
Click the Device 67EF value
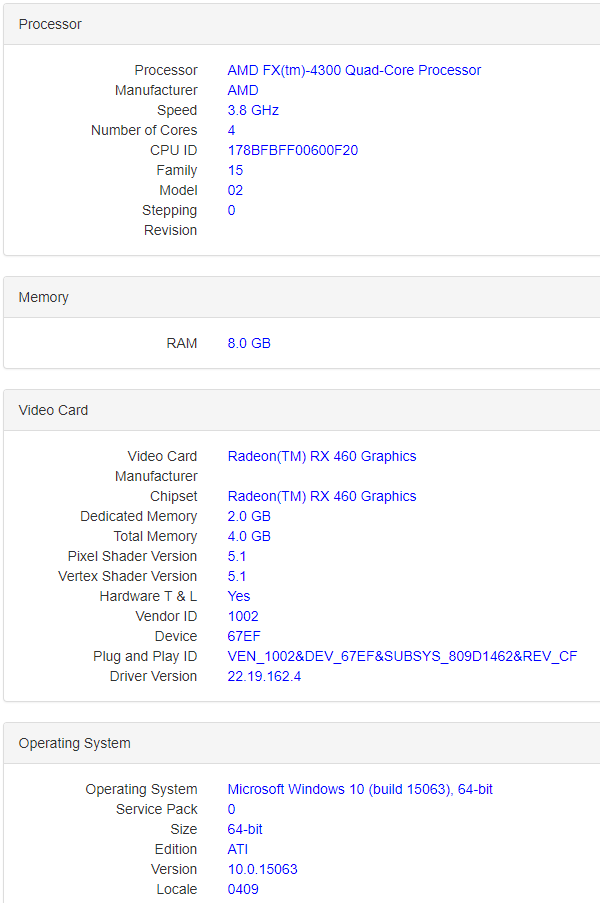click(x=244, y=636)
